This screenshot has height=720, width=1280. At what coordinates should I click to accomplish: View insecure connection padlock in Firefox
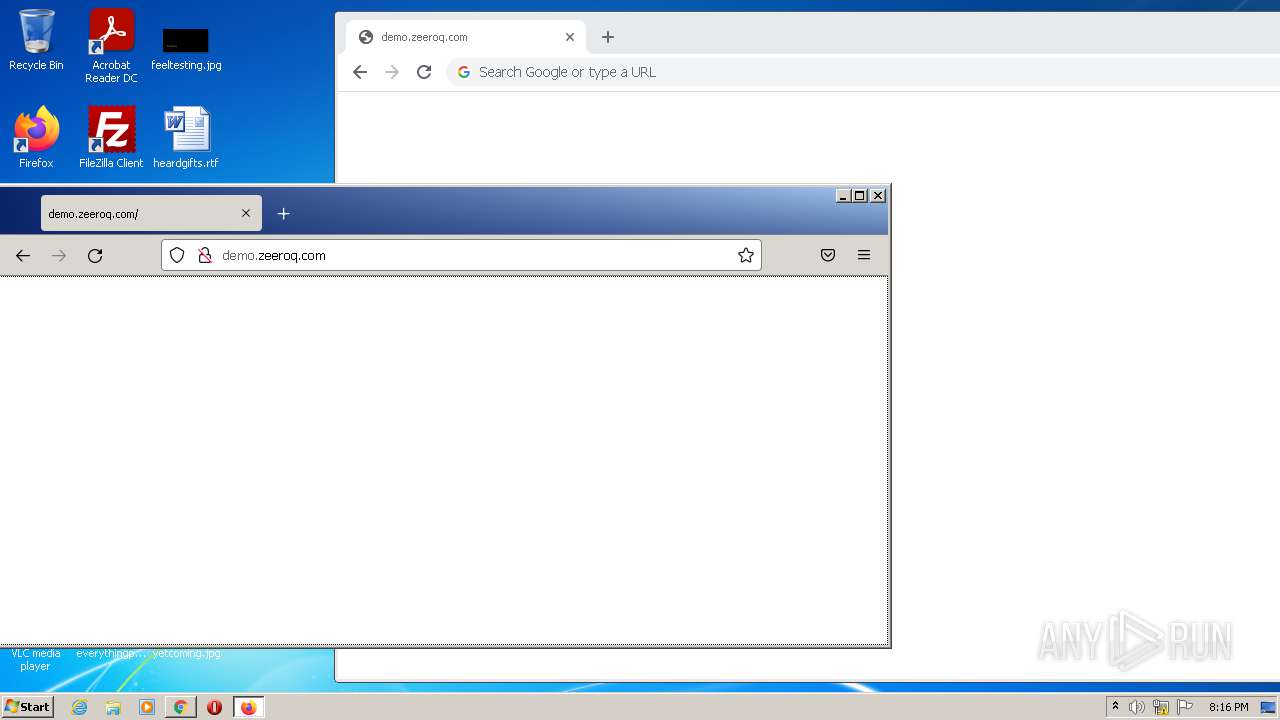click(x=204, y=255)
